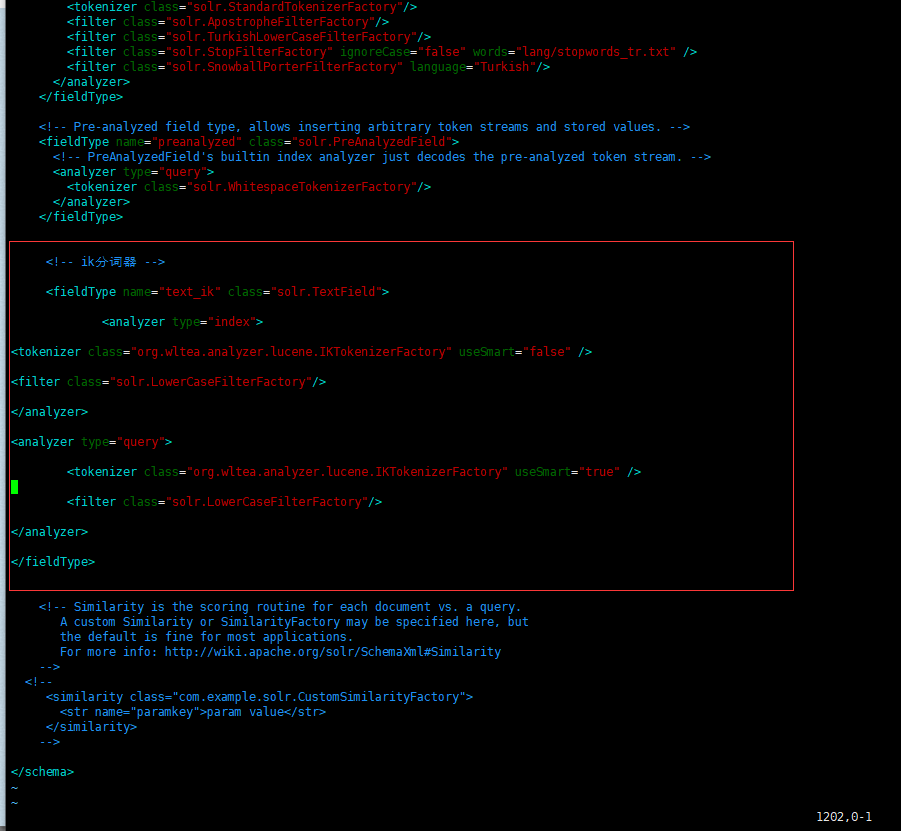This screenshot has width=901, height=831.
Task: Click "solr.StopFilterFactory" class value
Action: pyautogui.click(x=249, y=52)
